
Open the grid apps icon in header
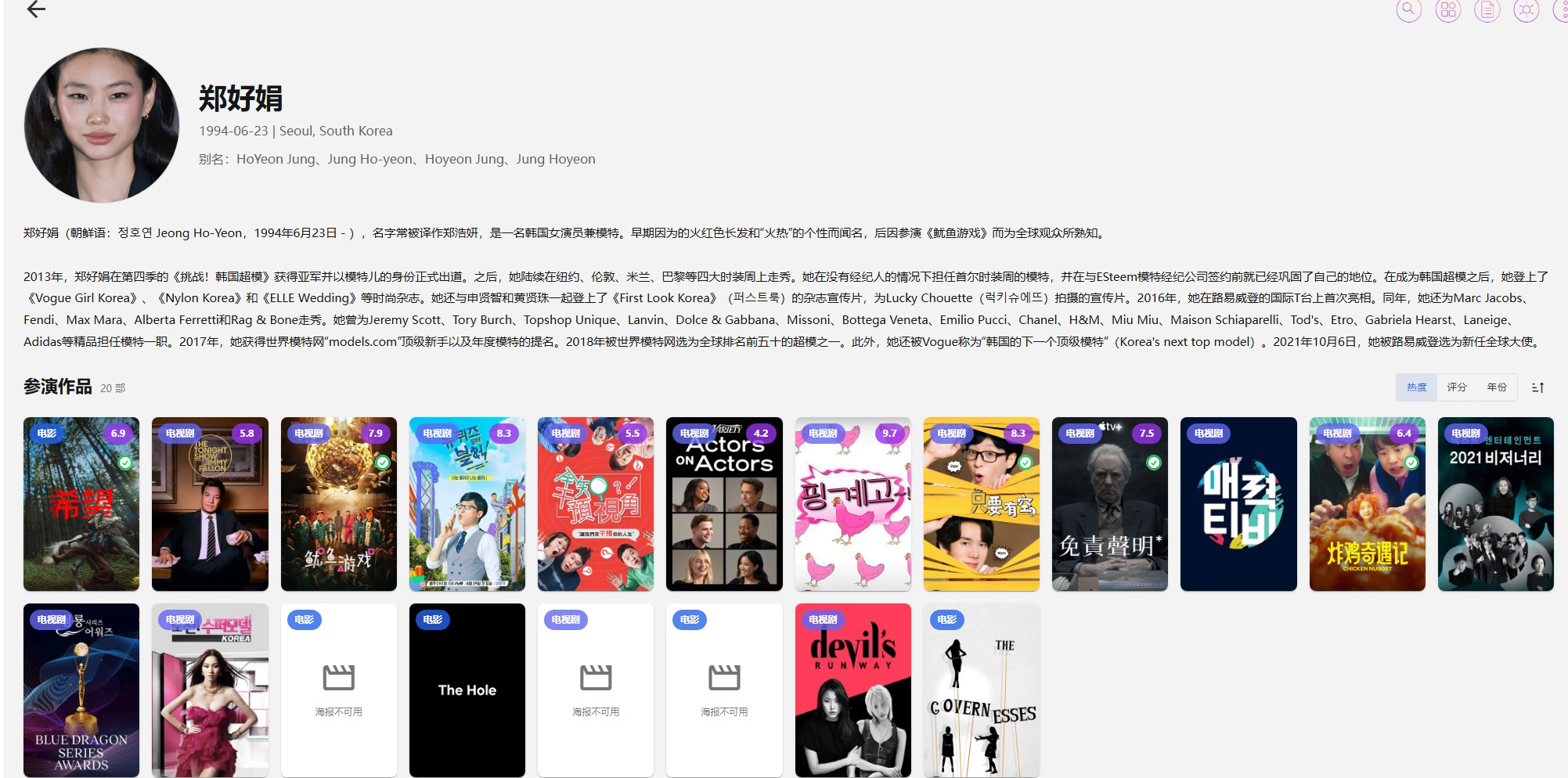coord(1448,10)
